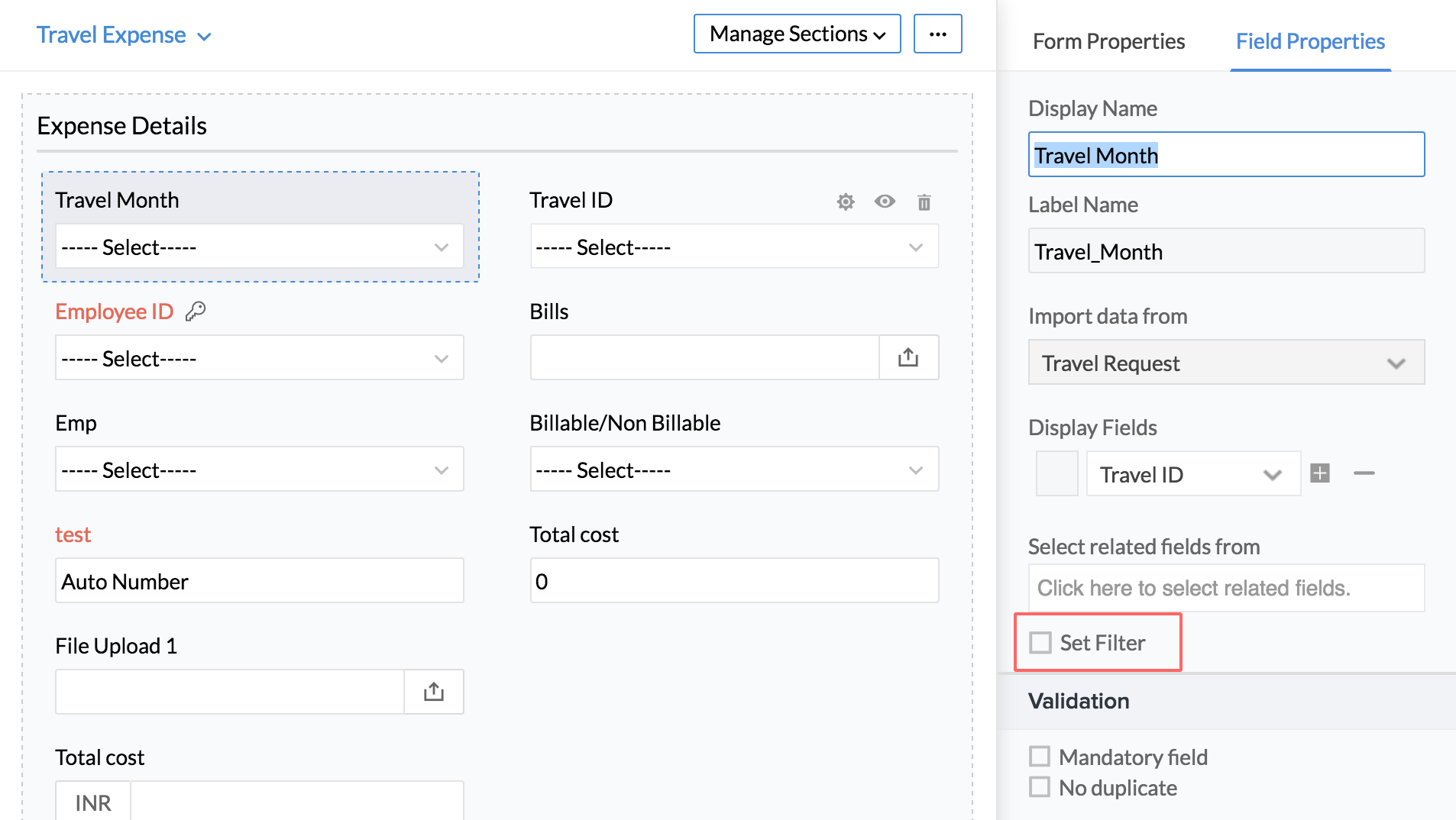This screenshot has height=820, width=1456.
Task: Open the three-dots more options menu
Action: [x=937, y=34]
